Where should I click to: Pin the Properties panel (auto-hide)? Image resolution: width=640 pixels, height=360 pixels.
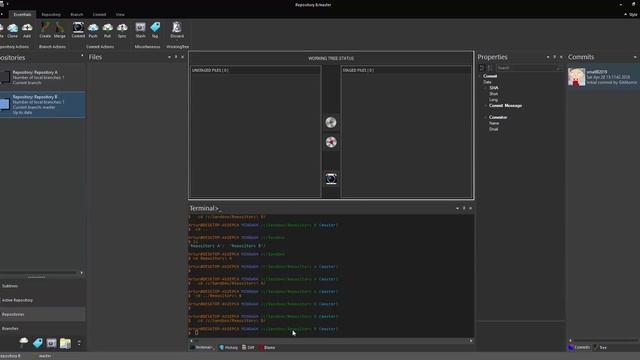555,57
